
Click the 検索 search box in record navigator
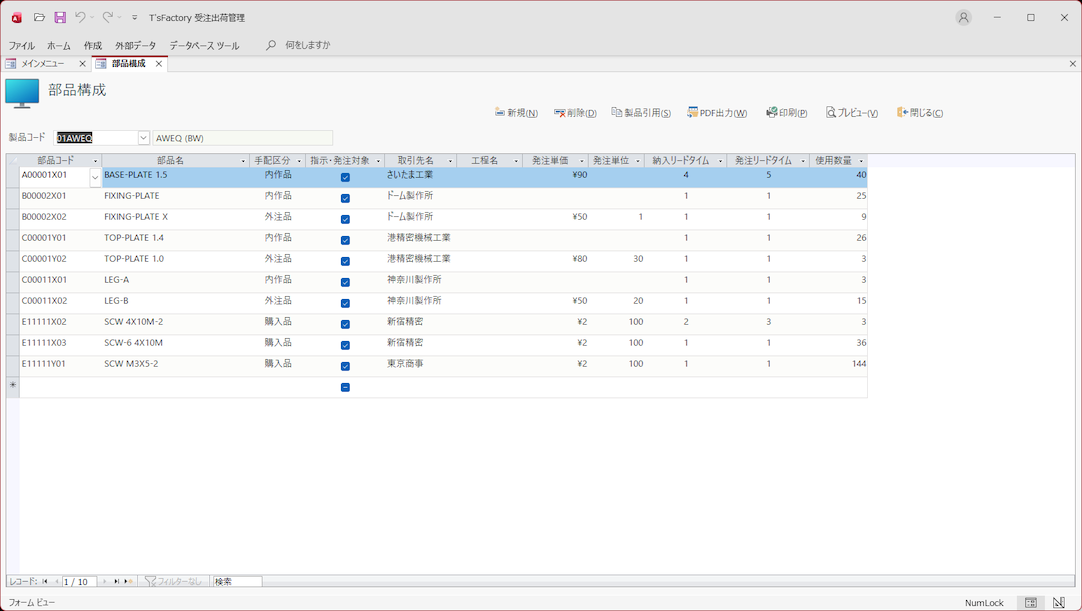tap(237, 581)
